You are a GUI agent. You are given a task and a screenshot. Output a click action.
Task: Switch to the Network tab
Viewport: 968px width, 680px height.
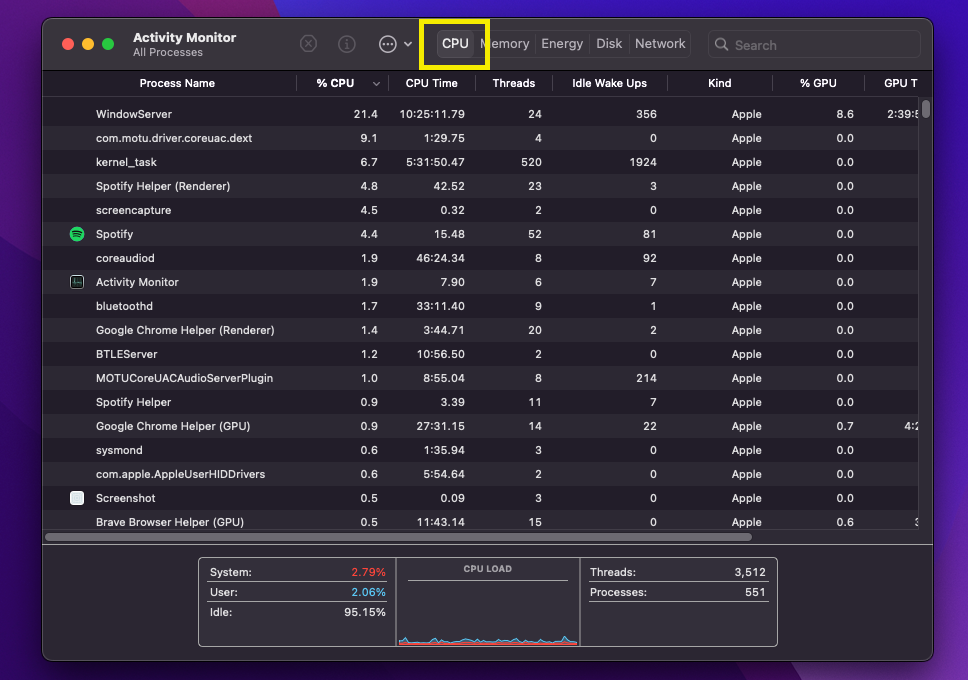(x=660, y=44)
